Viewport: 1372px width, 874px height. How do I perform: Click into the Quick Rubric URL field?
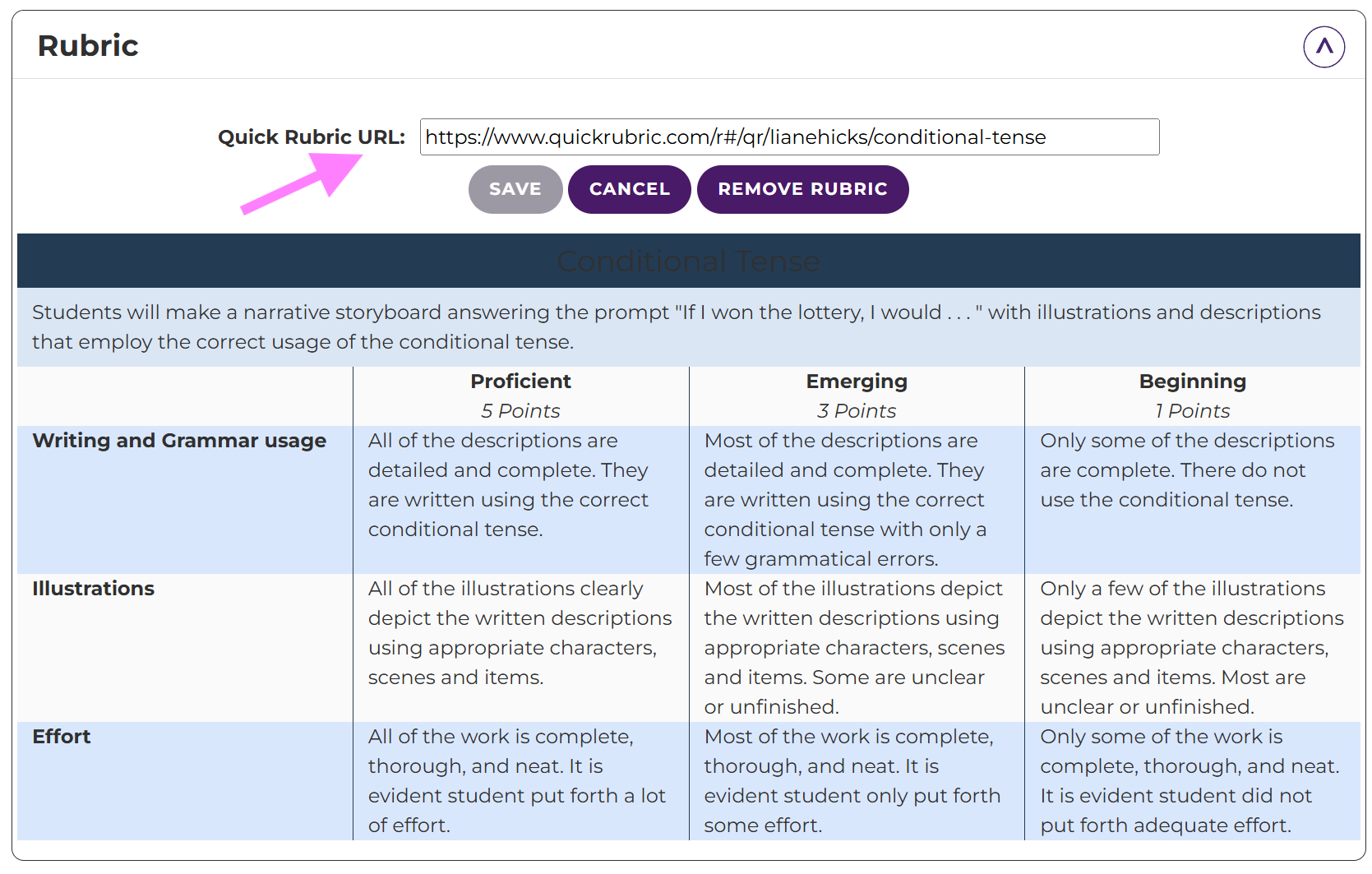(x=789, y=137)
